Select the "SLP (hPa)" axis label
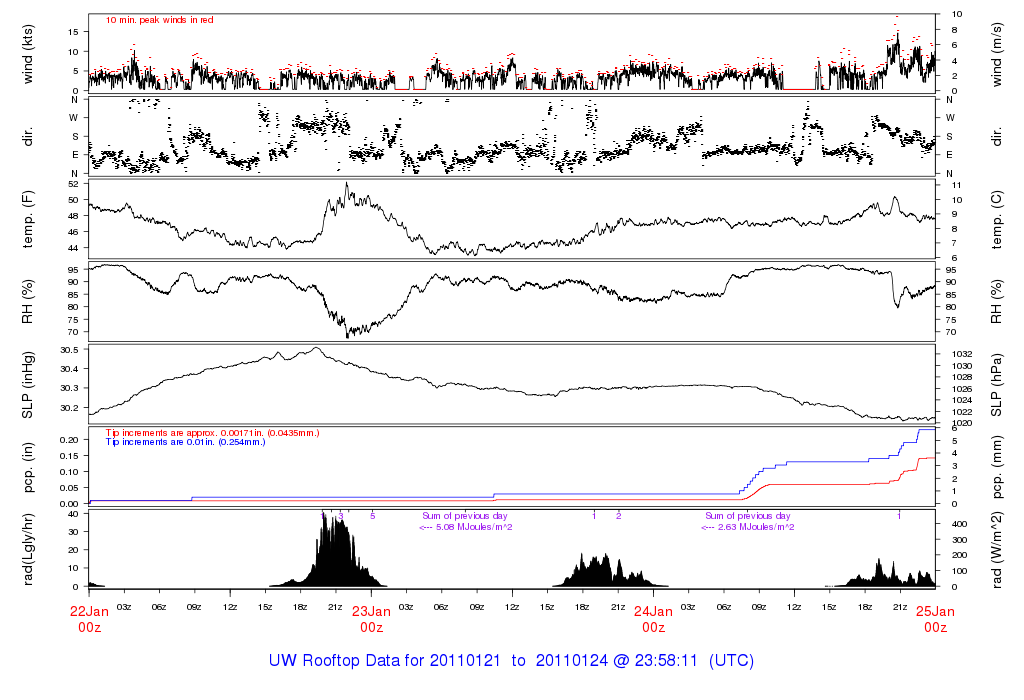 pos(996,385)
